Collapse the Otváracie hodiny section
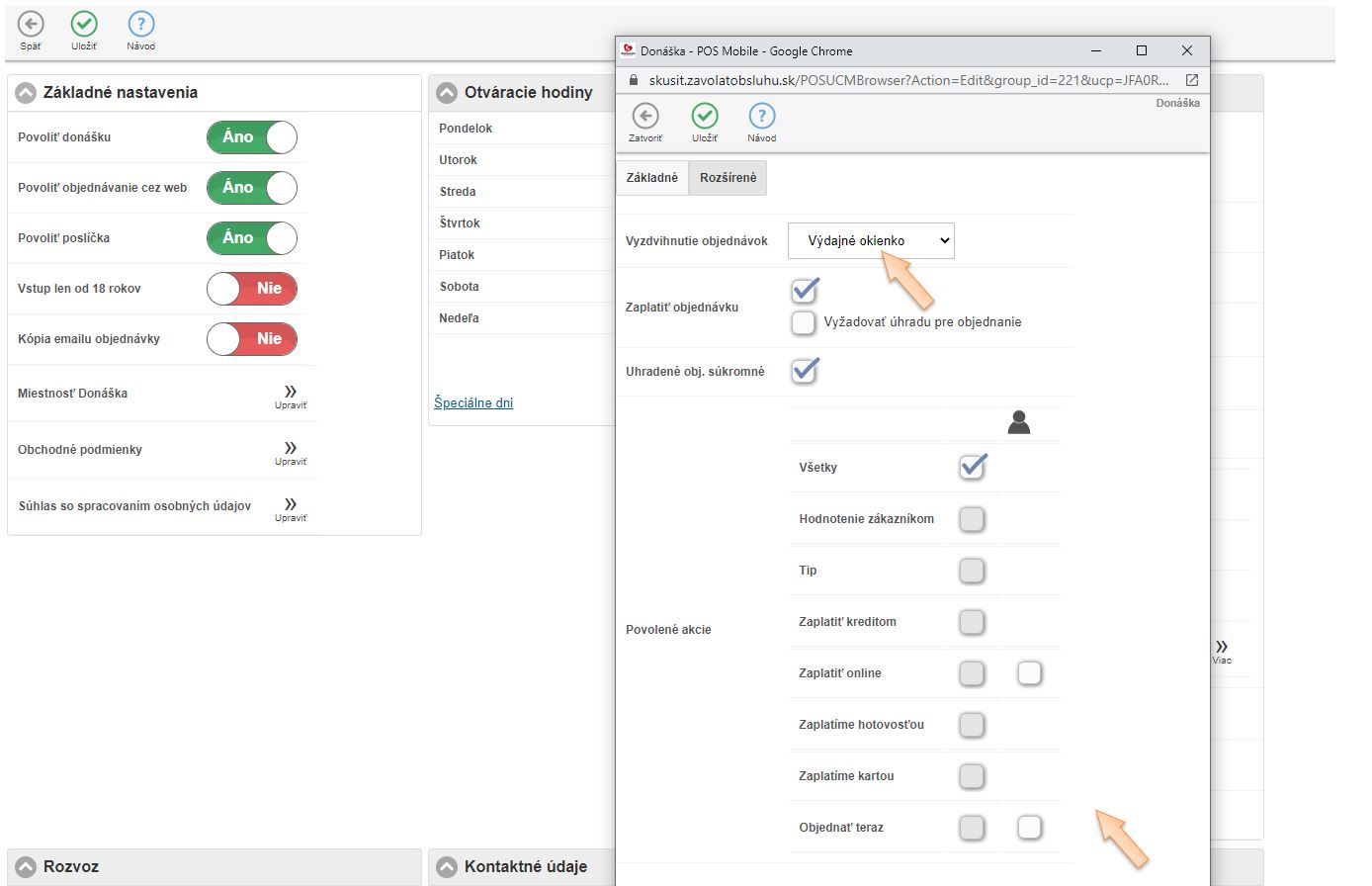 tap(447, 93)
